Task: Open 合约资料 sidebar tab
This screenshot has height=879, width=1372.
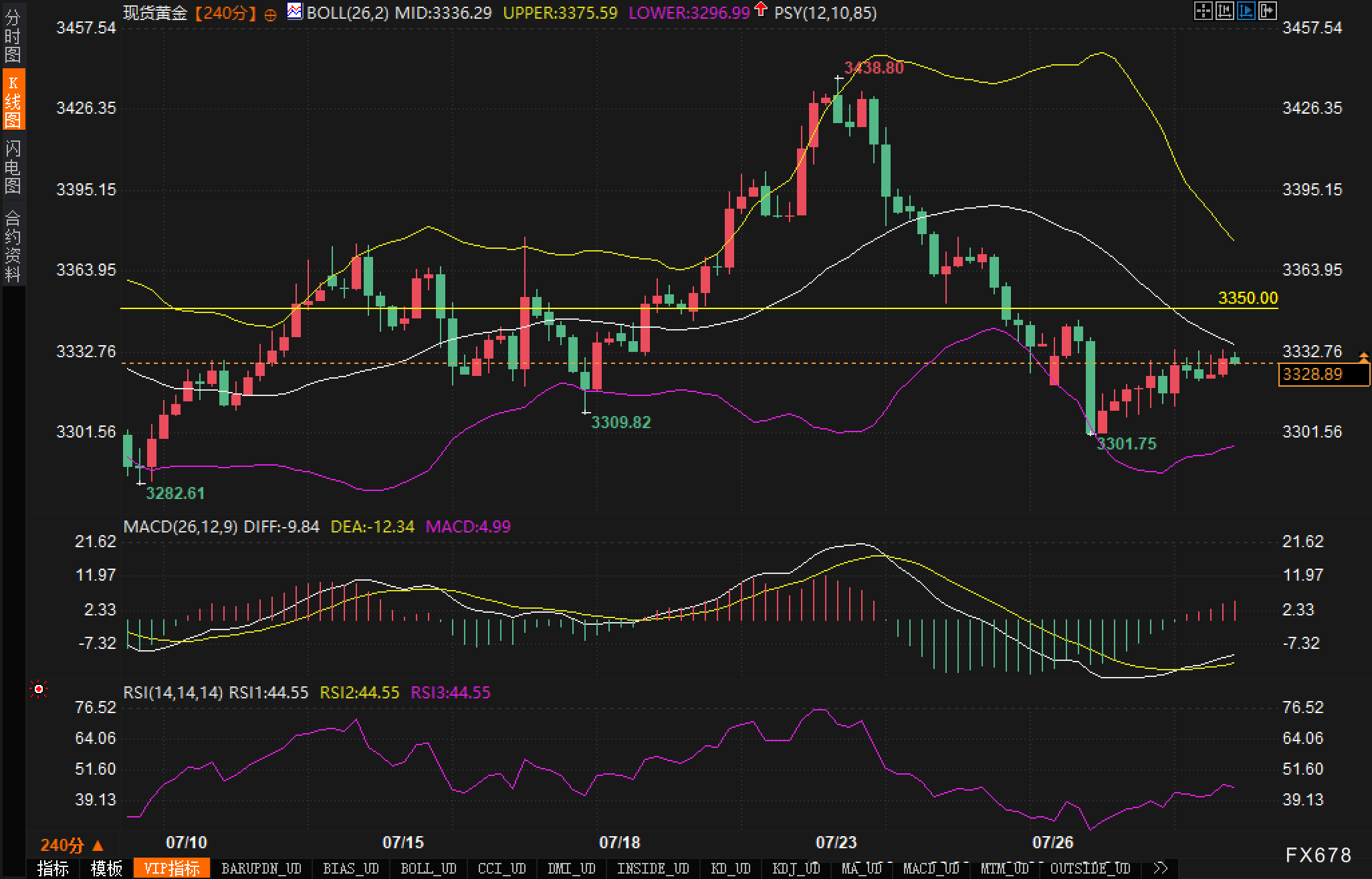Action: click(x=13, y=246)
